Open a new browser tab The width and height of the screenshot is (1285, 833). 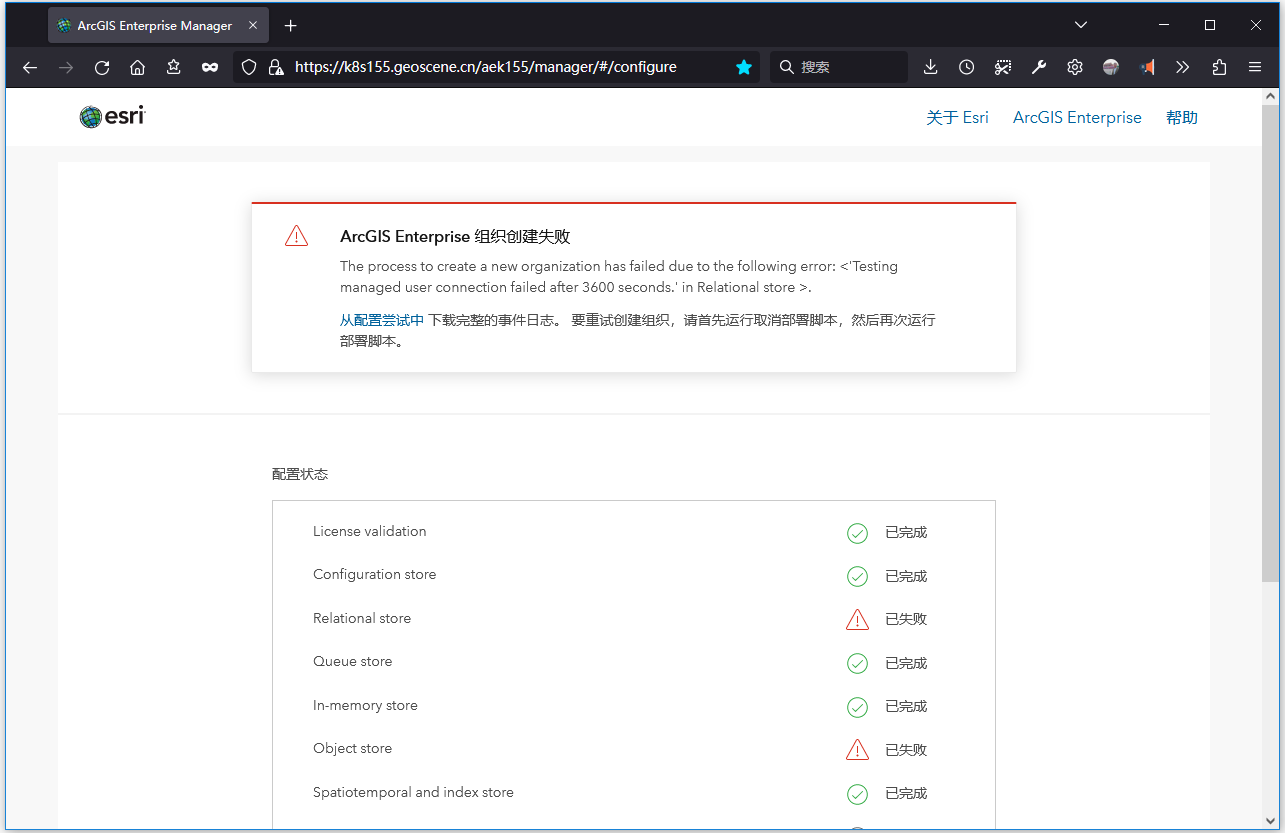coord(290,25)
